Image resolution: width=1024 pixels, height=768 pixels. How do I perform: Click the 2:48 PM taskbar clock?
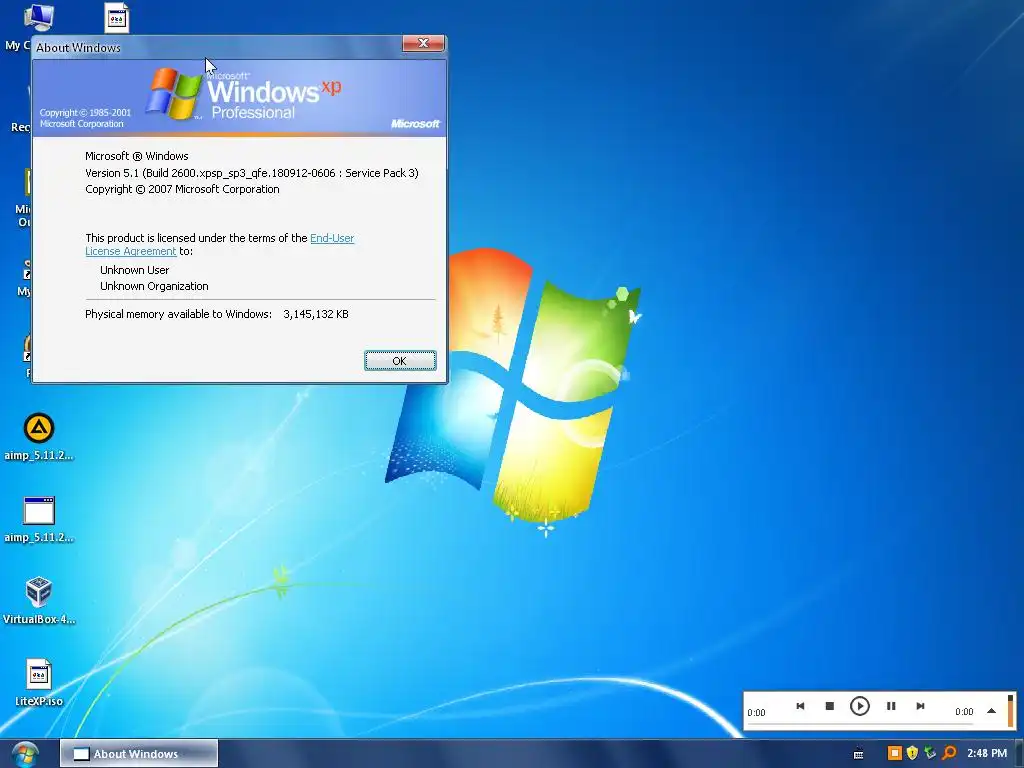[x=987, y=754]
